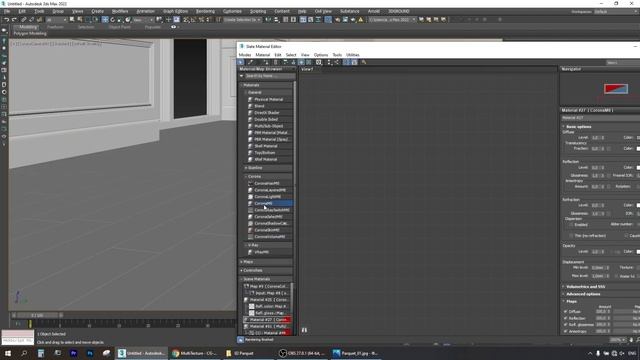
Task: Click the Select Object arrow tool
Action: point(72,20)
